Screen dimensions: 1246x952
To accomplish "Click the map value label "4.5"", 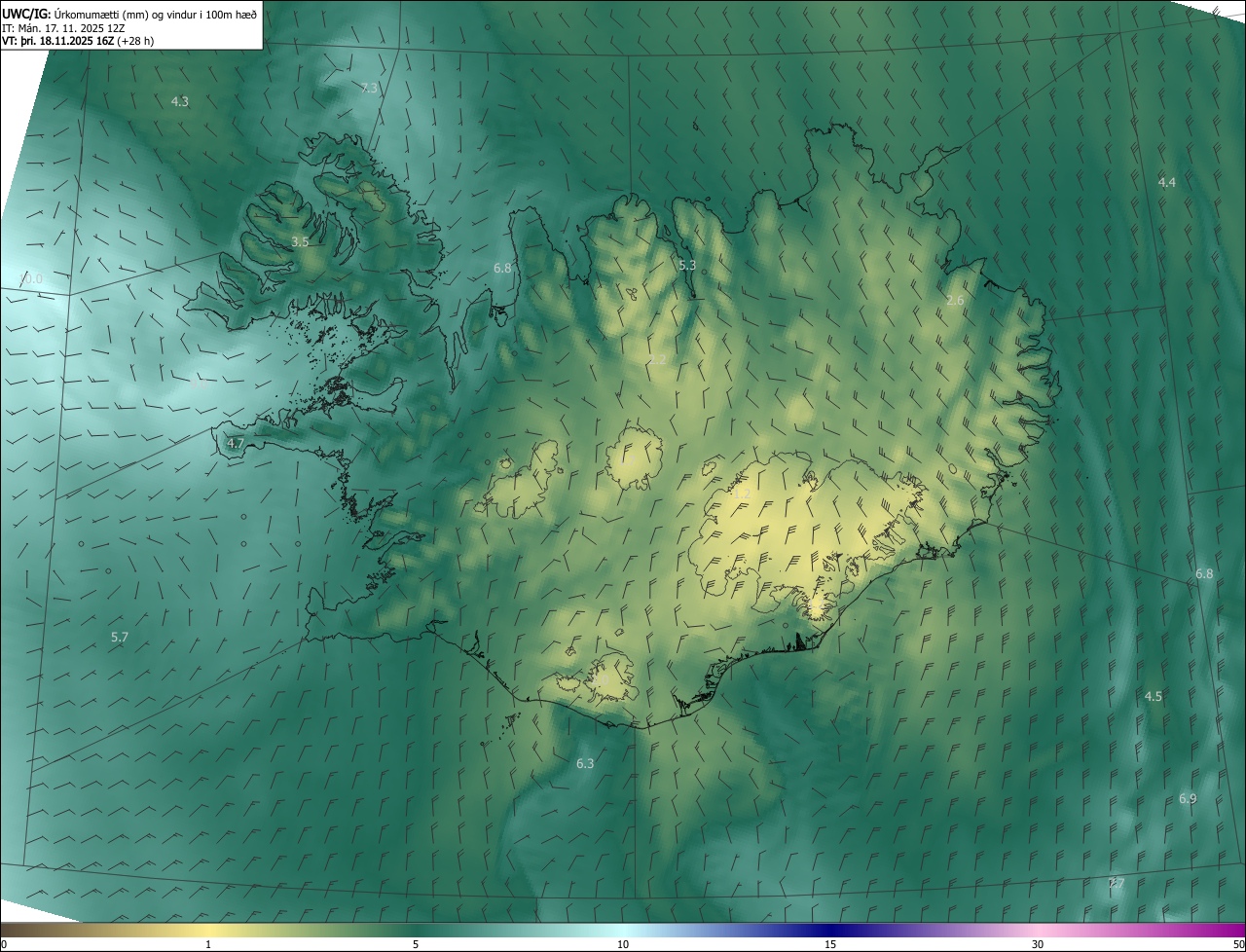I will pos(1154,696).
